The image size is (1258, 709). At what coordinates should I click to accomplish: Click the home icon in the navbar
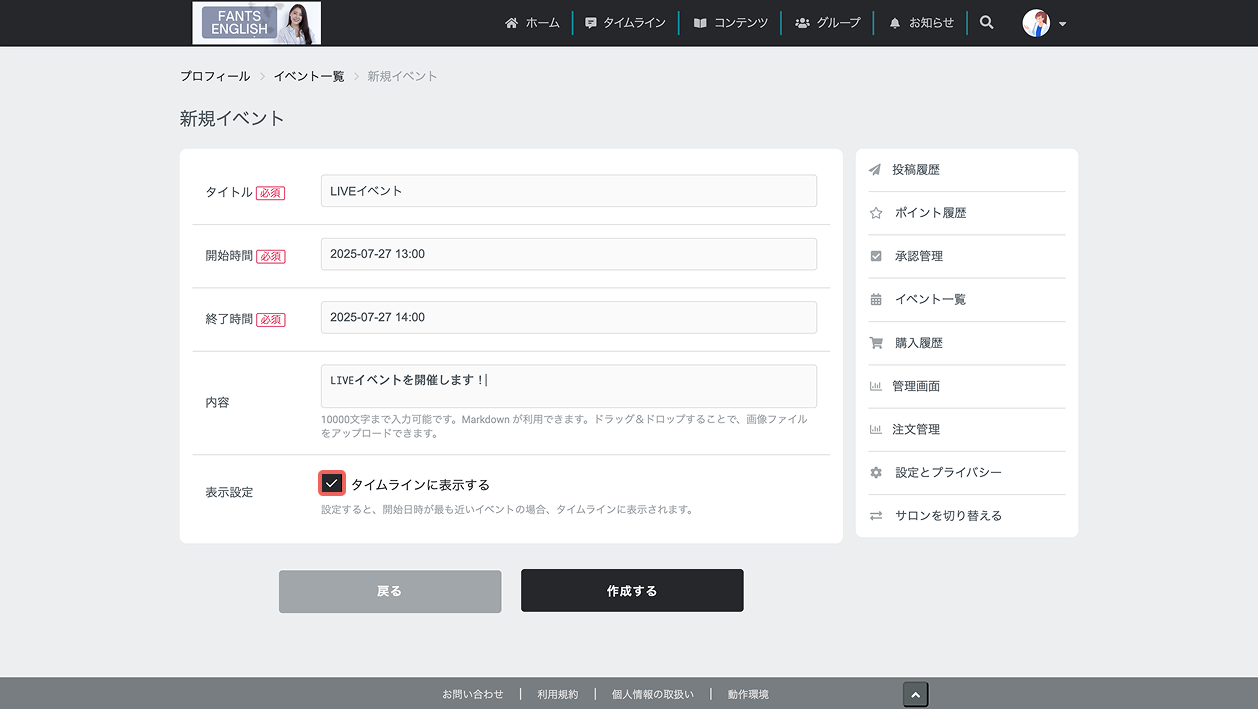coord(512,23)
